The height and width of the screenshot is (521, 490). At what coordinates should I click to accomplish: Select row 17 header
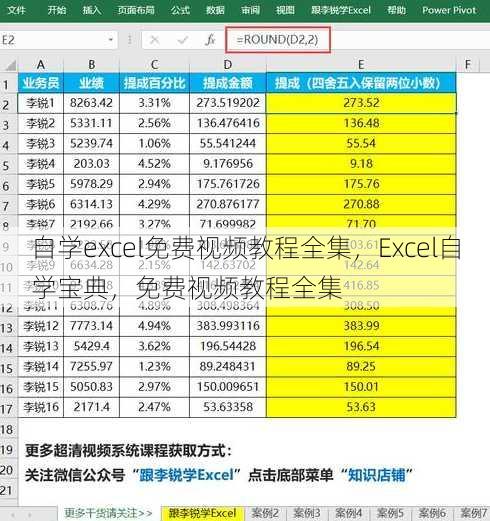coord(8,409)
